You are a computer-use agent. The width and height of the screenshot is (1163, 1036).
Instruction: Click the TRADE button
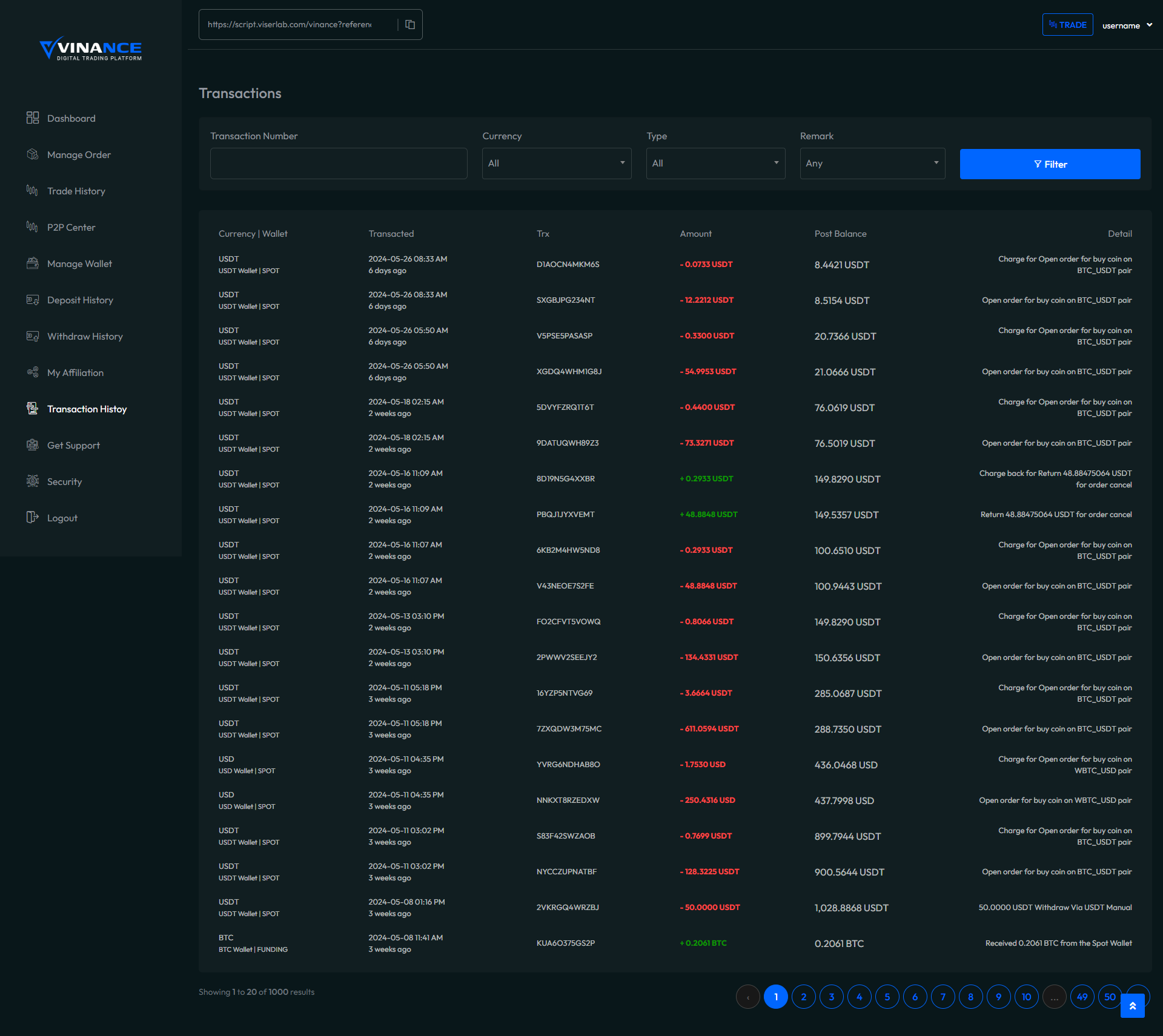1067,25
